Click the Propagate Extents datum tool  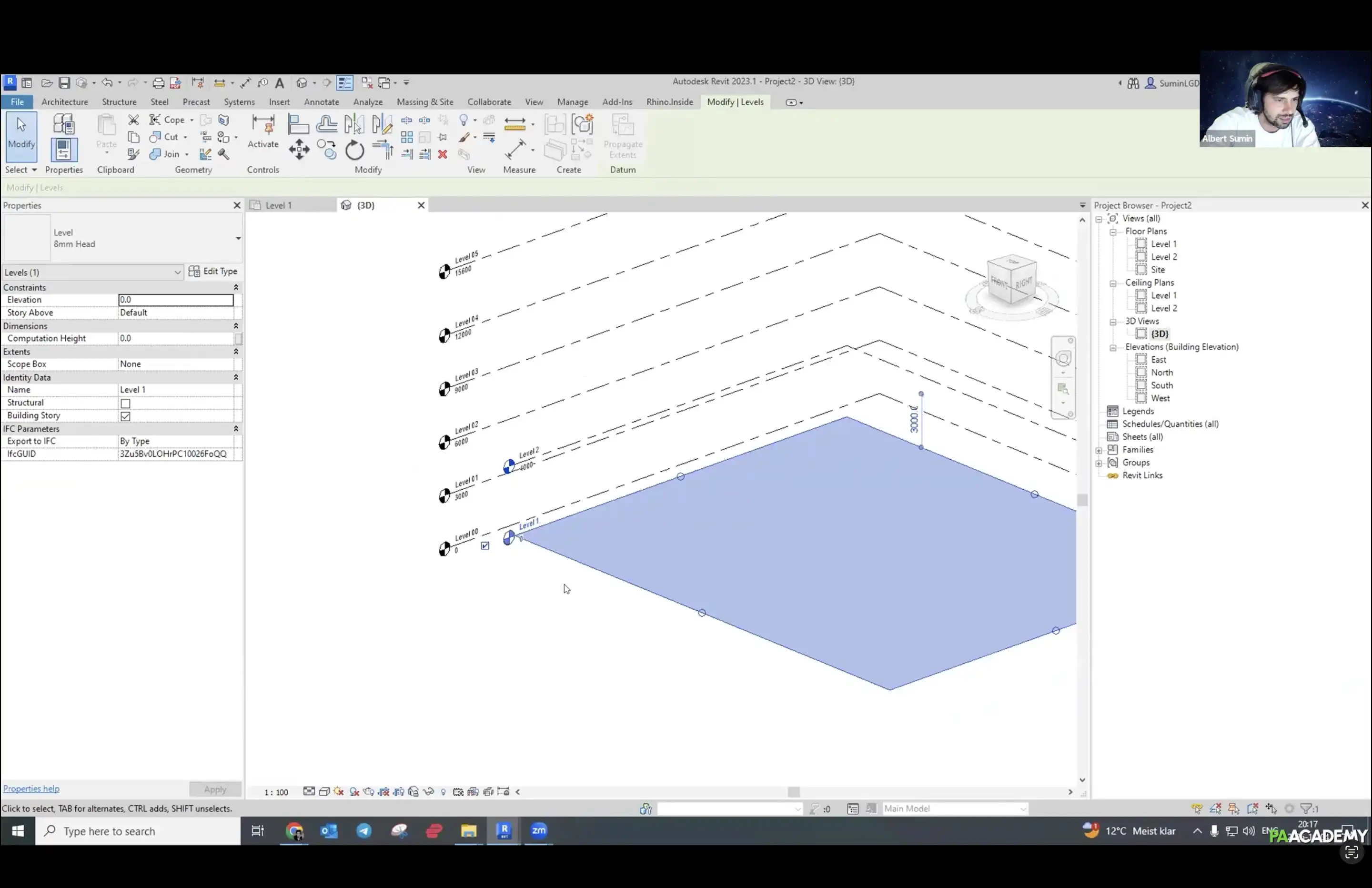point(623,136)
